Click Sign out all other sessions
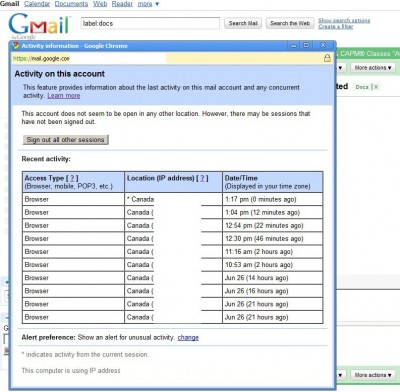Viewport: 400px width, 392px height. point(66,140)
